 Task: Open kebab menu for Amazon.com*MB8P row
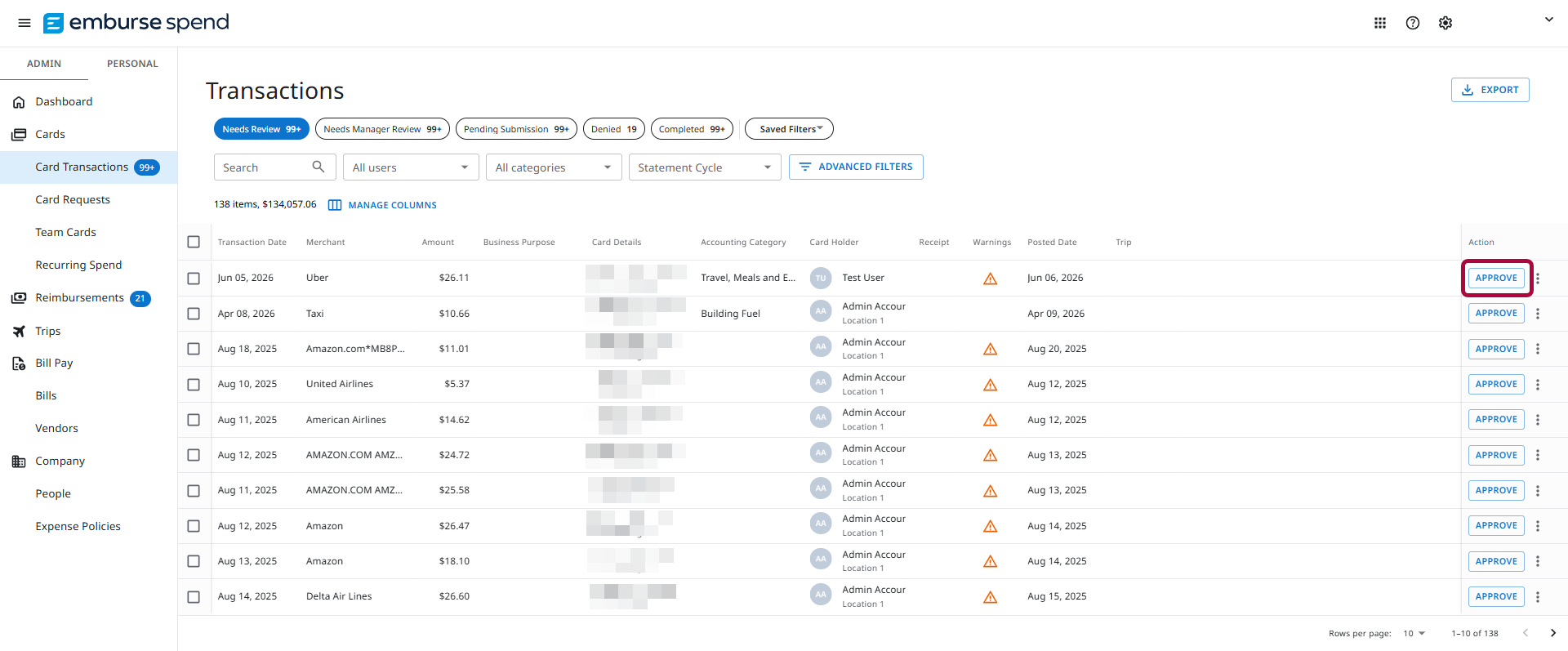pyautogui.click(x=1538, y=349)
